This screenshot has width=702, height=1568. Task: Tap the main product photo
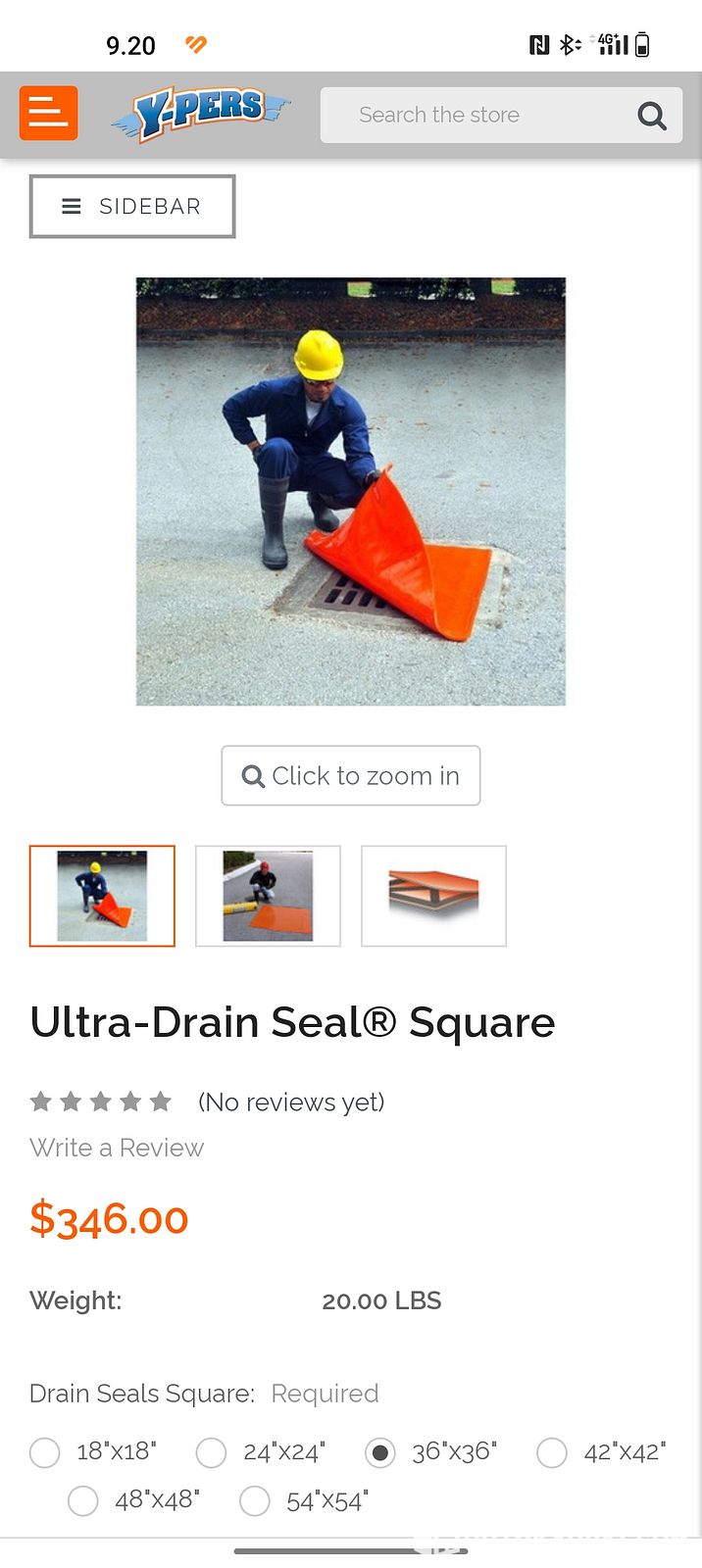click(x=351, y=491)
